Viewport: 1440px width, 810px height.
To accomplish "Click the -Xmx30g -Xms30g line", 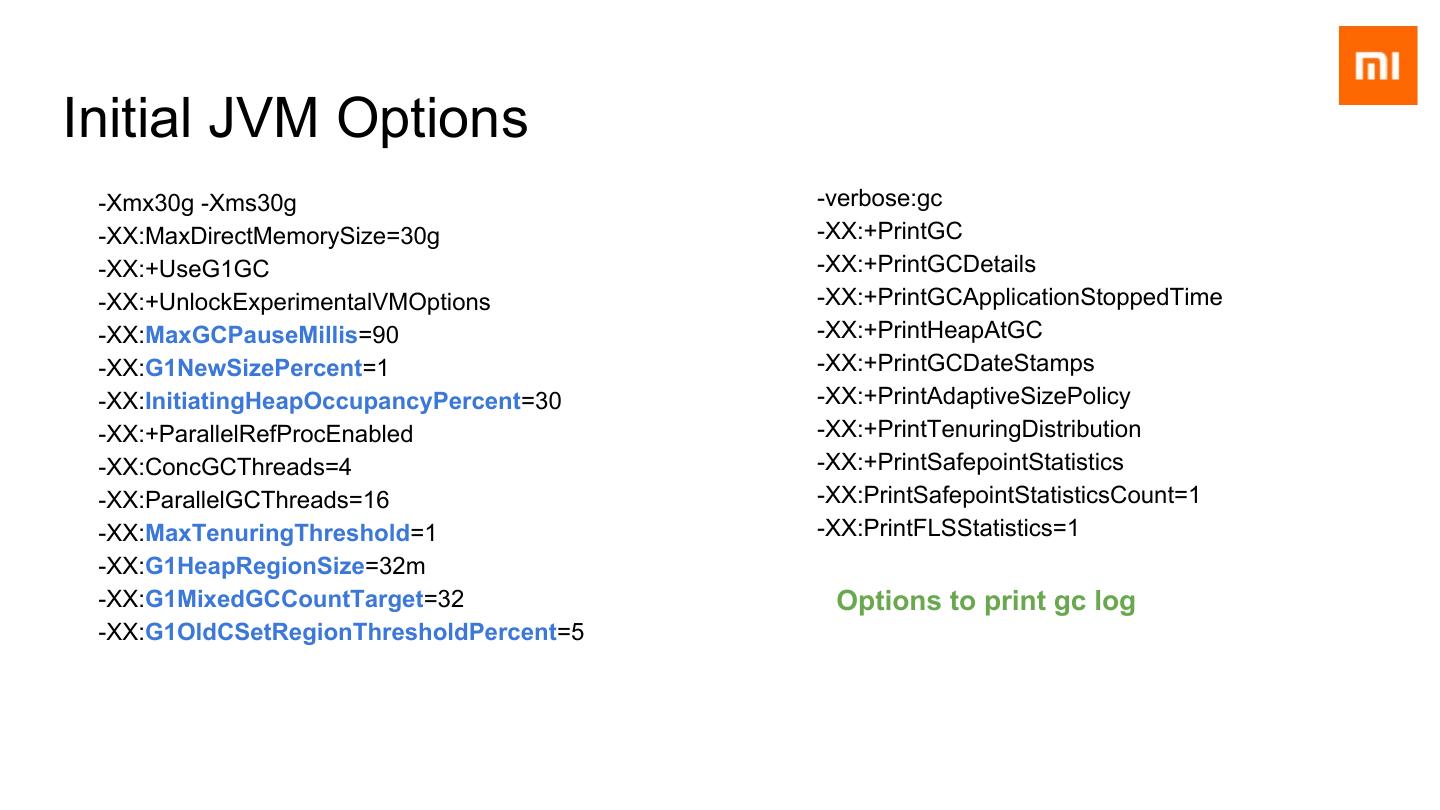I will coord(197,204).
